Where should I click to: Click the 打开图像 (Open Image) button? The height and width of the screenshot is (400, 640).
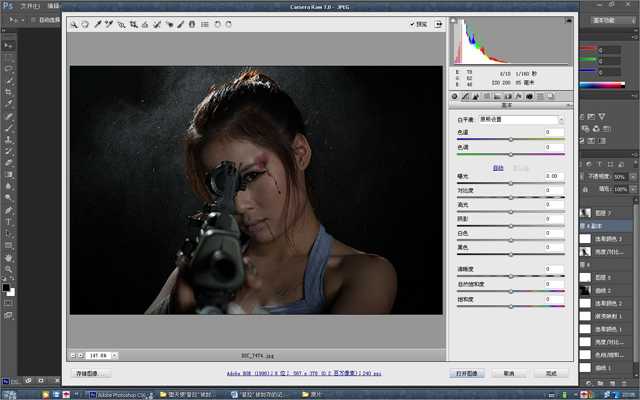[x=469, y=373]
